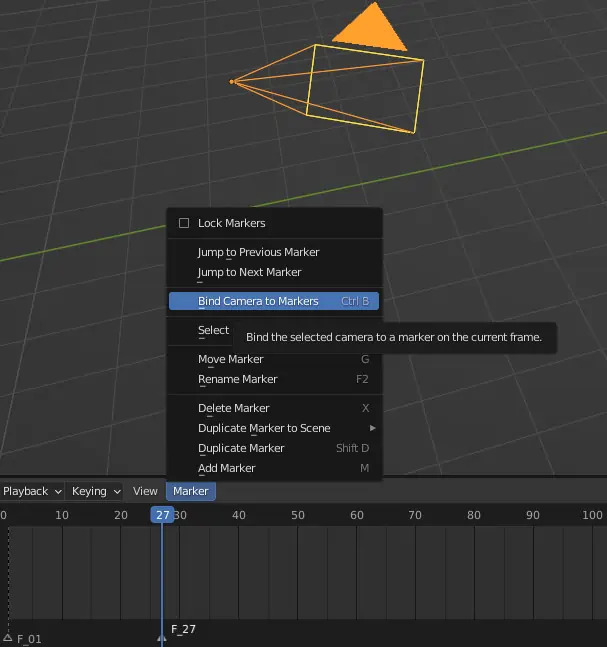Open the Keying dropdown
The image size is (607, 647).
point(96,491)
